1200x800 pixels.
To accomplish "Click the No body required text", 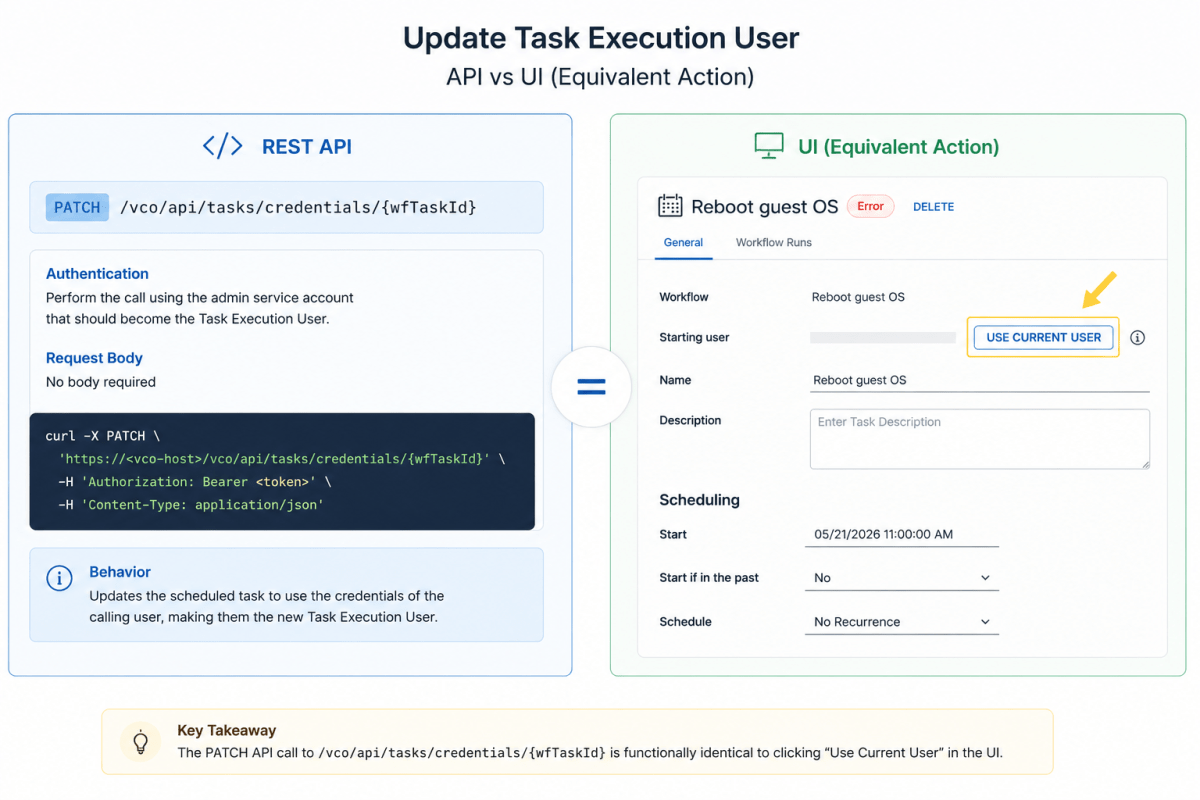I will 101,382.
